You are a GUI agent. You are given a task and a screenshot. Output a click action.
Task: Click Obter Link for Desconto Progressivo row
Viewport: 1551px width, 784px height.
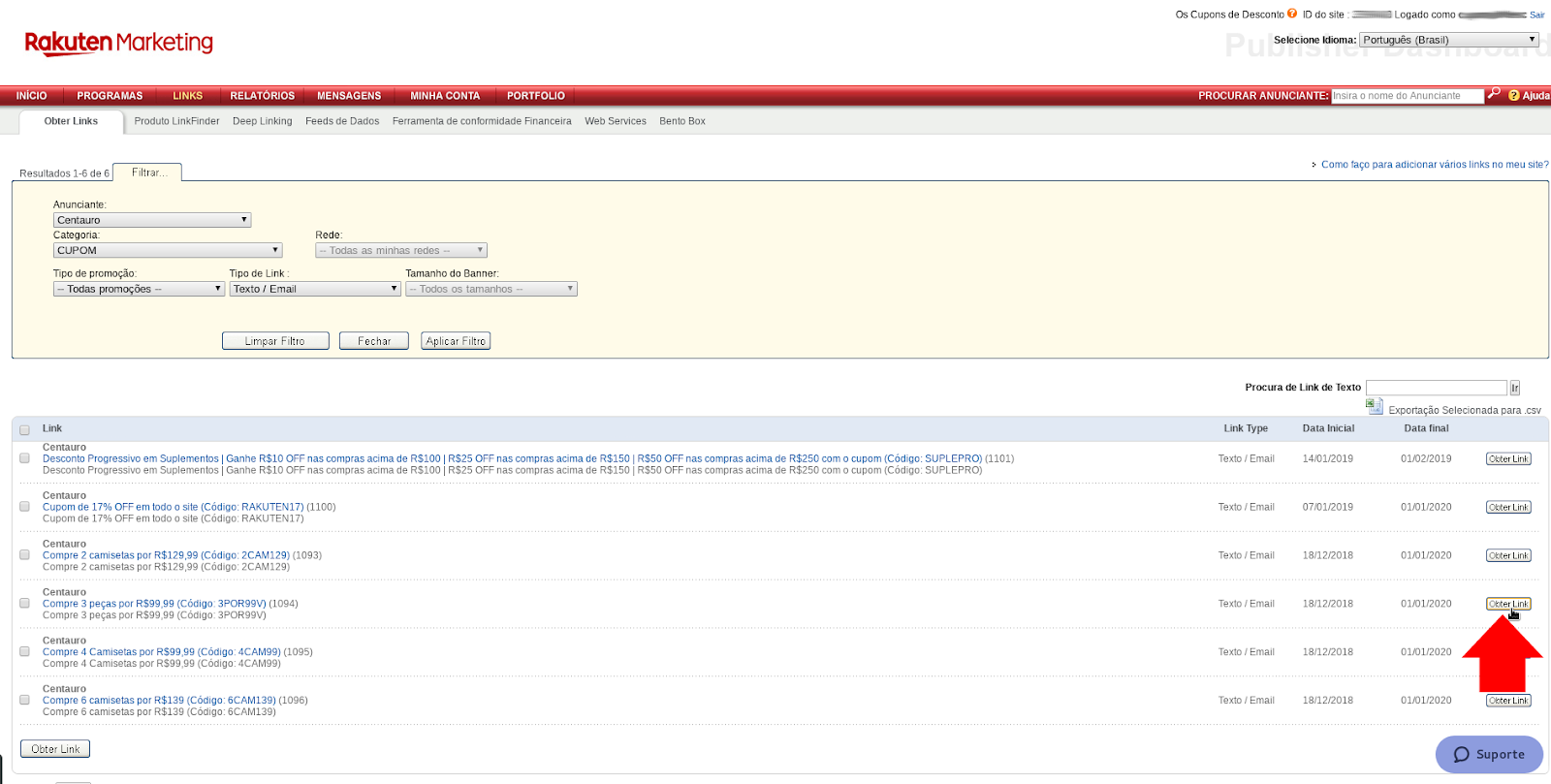1508,458
